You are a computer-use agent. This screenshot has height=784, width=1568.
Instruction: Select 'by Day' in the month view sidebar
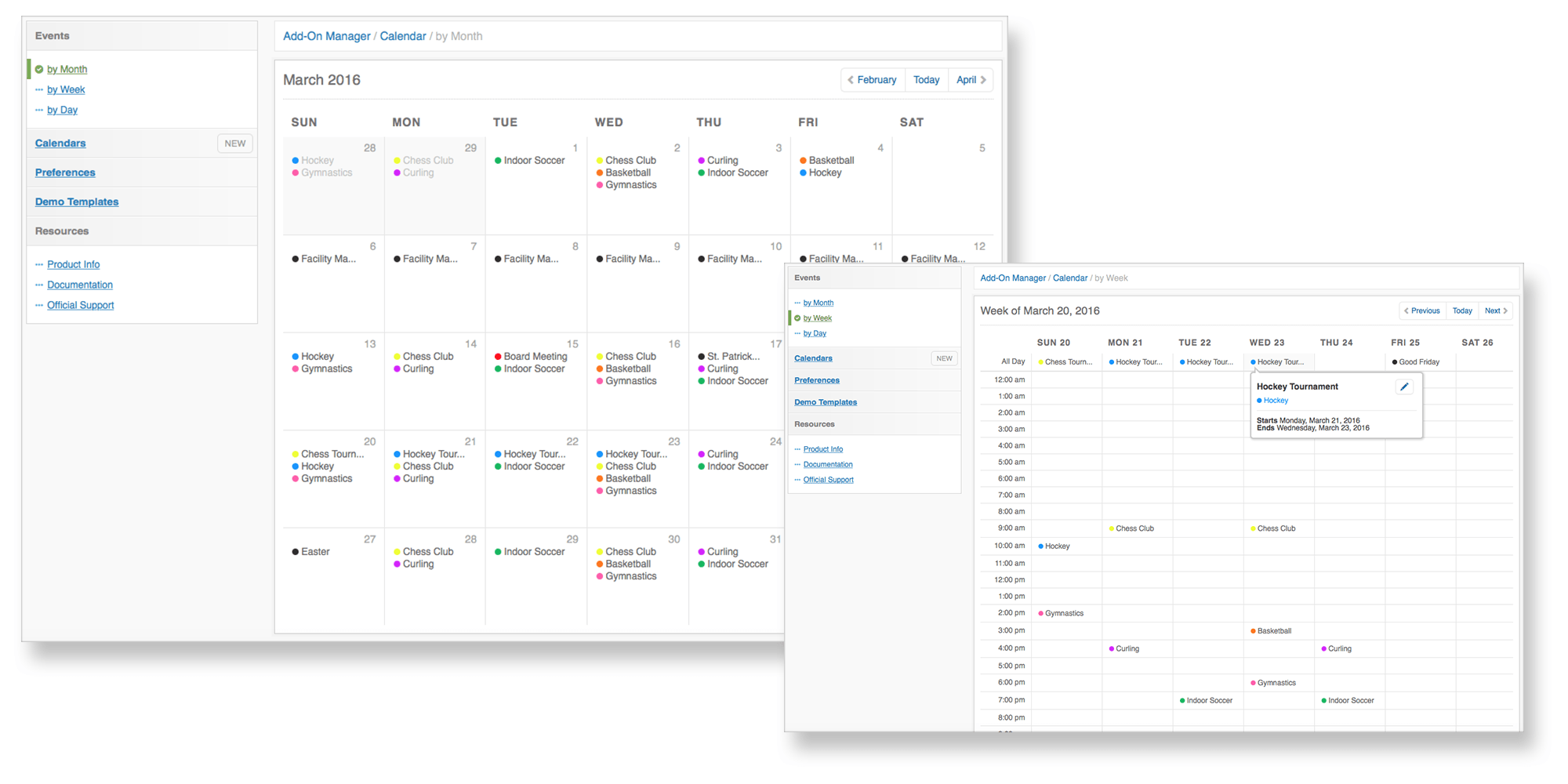click(x=62, y=110)
